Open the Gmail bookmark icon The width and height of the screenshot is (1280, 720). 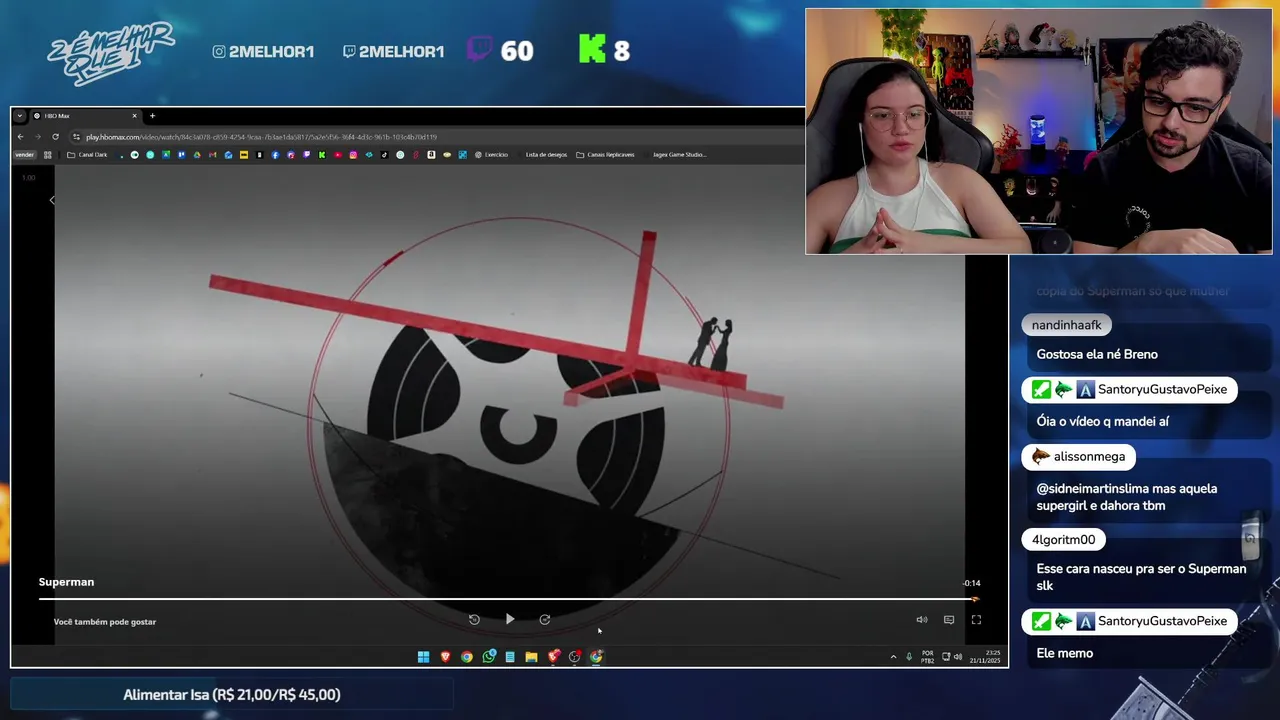tap(212, 155)
